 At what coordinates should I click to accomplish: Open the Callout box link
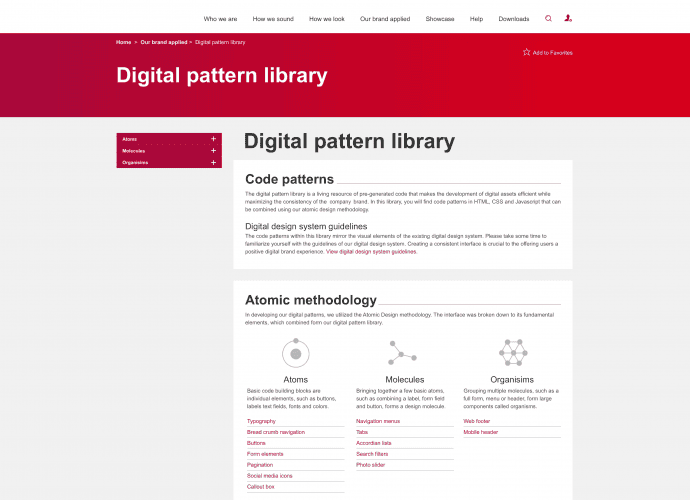pos(260,487)
